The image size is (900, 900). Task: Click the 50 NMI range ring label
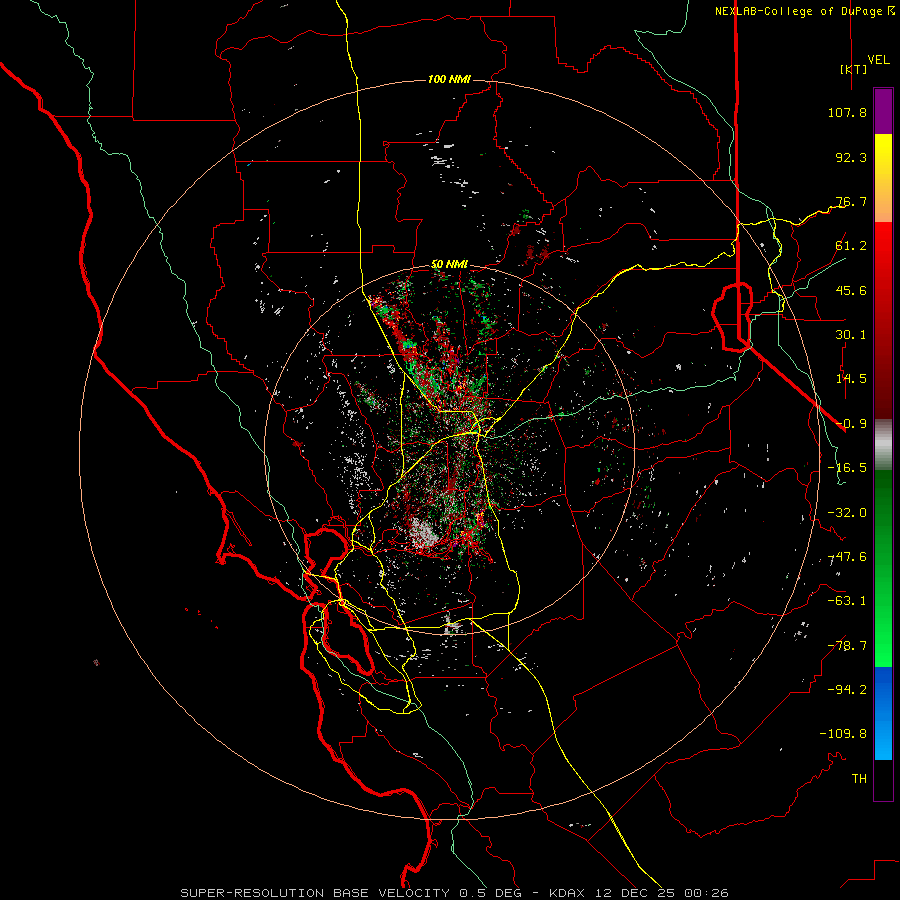pyautogui.click(x=449, y=265)
